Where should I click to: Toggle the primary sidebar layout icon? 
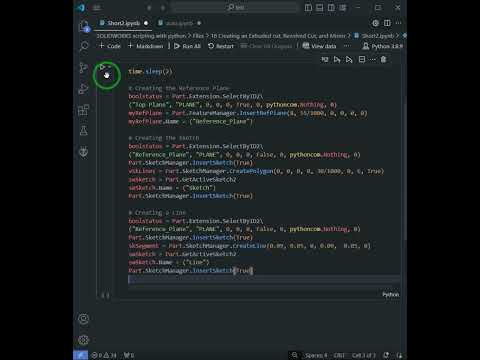click(308, 7)
